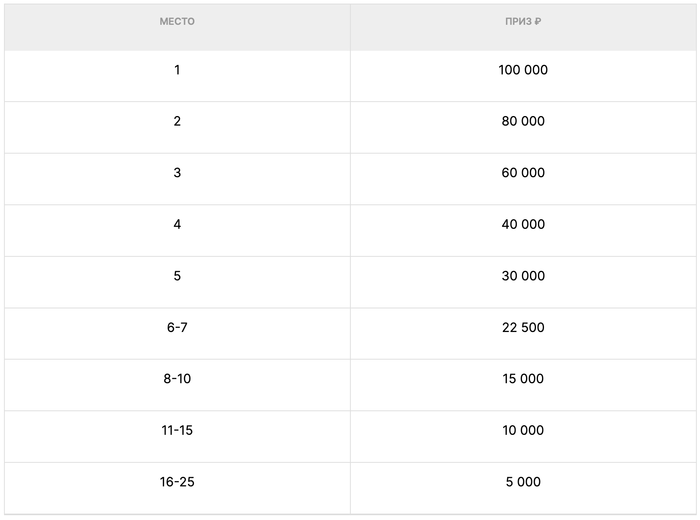This screenshot has width=700, height=520.
Task: Click the 40 000 prize value
Action: (523, 225)
